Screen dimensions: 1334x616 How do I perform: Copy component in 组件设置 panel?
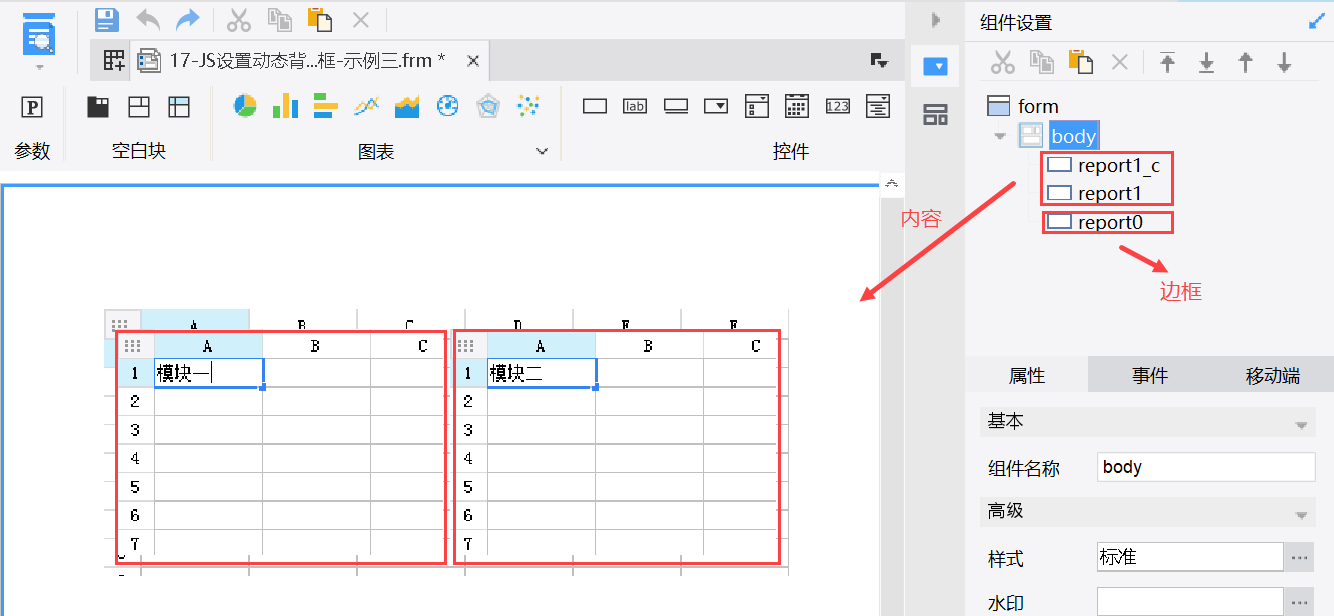pyautogui.click(x=1042, y=62)
